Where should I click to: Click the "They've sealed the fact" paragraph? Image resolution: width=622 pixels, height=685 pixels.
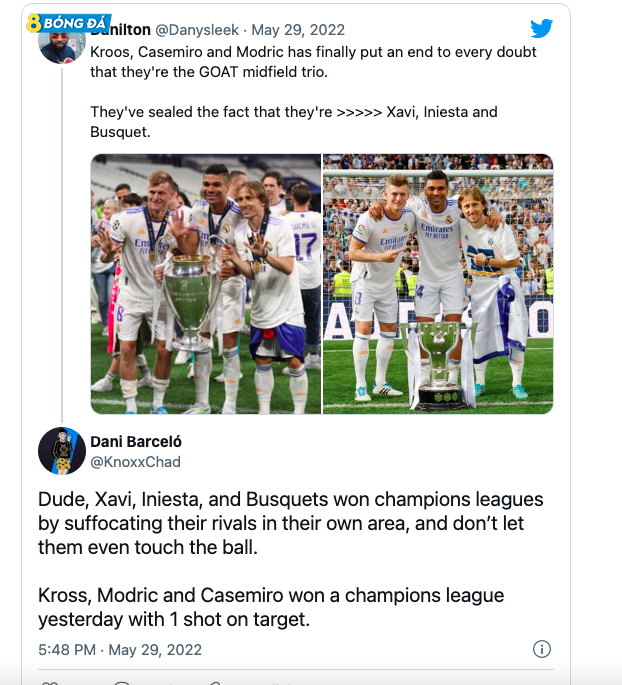click(x=293, y=122)
